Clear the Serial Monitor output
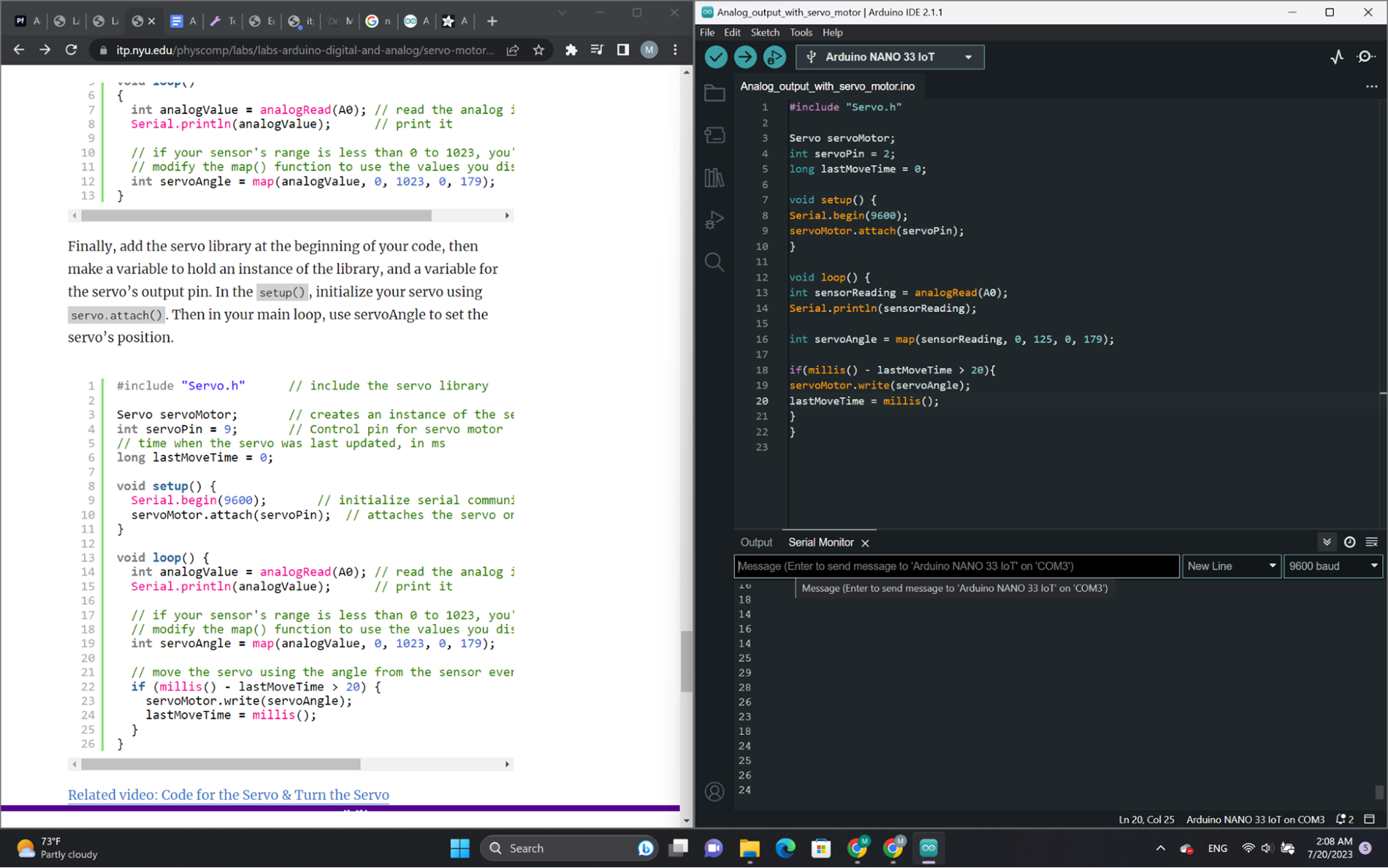Screen dimensions: 1388x868 [x=1371, y=542]
